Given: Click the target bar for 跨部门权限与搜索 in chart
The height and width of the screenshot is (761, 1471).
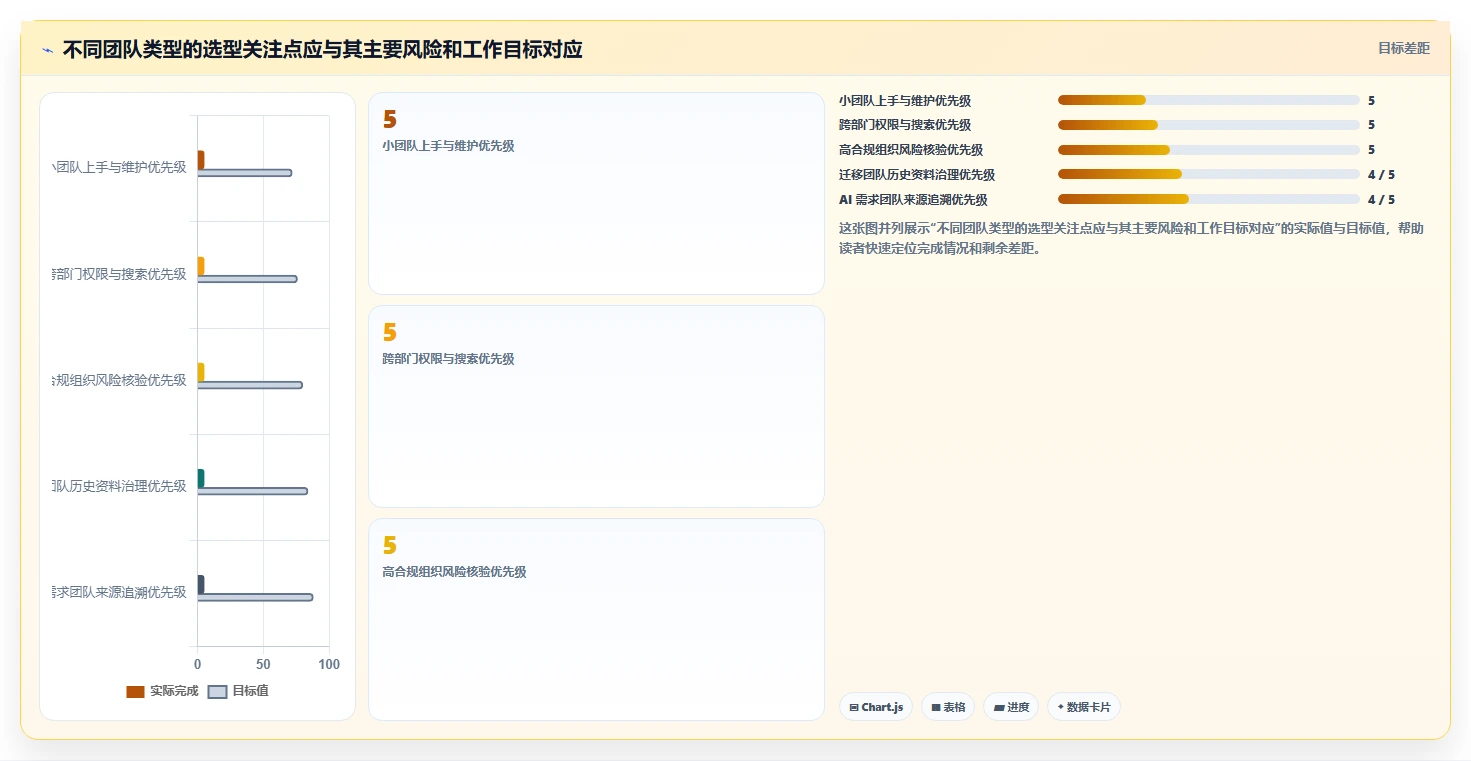Looking at the screenshot, I should point(247,279).
